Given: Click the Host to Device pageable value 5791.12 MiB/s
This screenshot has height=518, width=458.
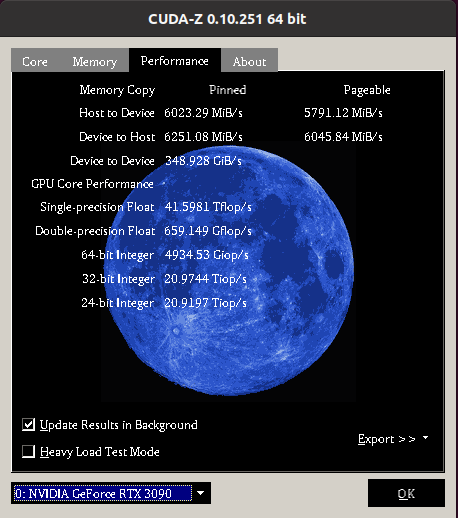Looking at the screenshot, I should 343,113.
